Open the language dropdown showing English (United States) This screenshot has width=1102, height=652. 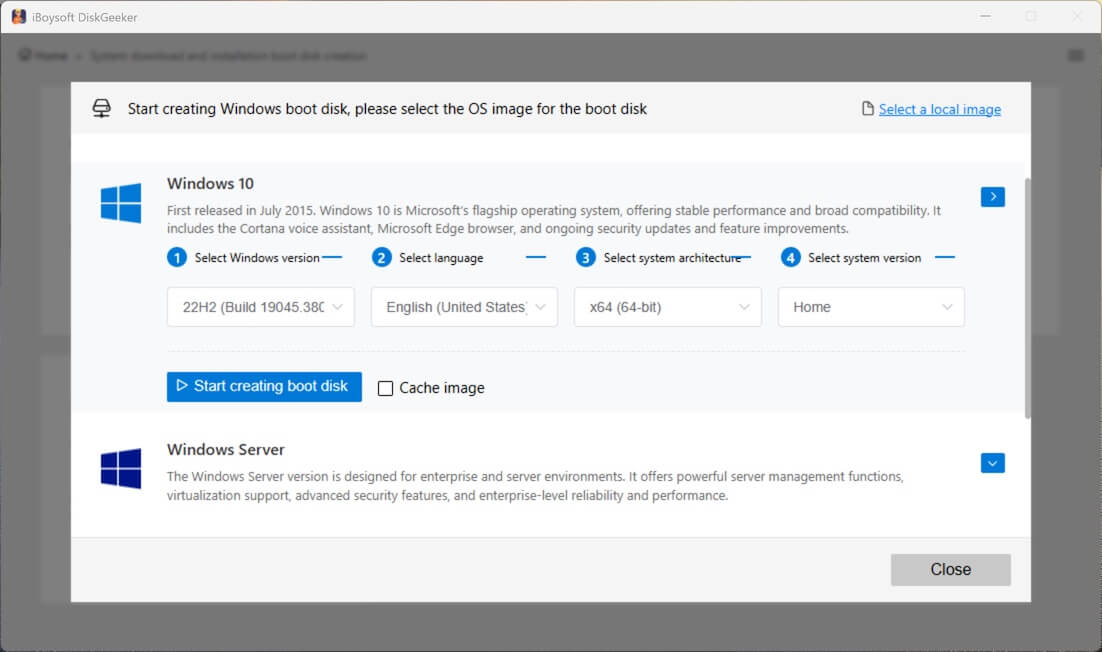[463, 307]
